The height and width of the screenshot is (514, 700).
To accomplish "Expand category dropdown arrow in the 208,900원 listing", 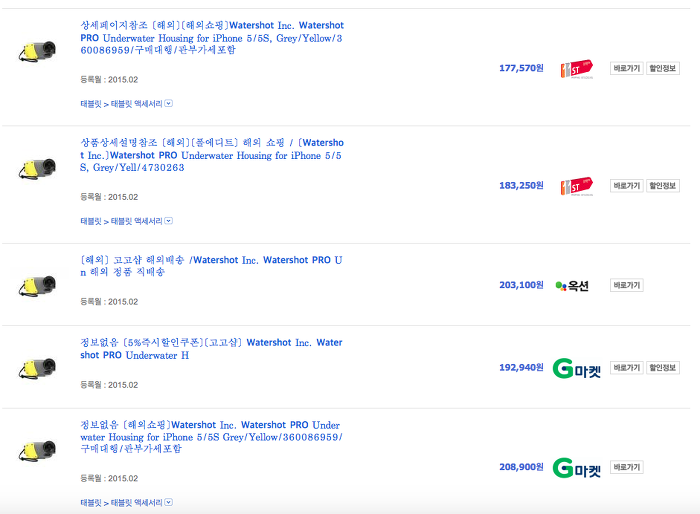I will coord(168,502).
